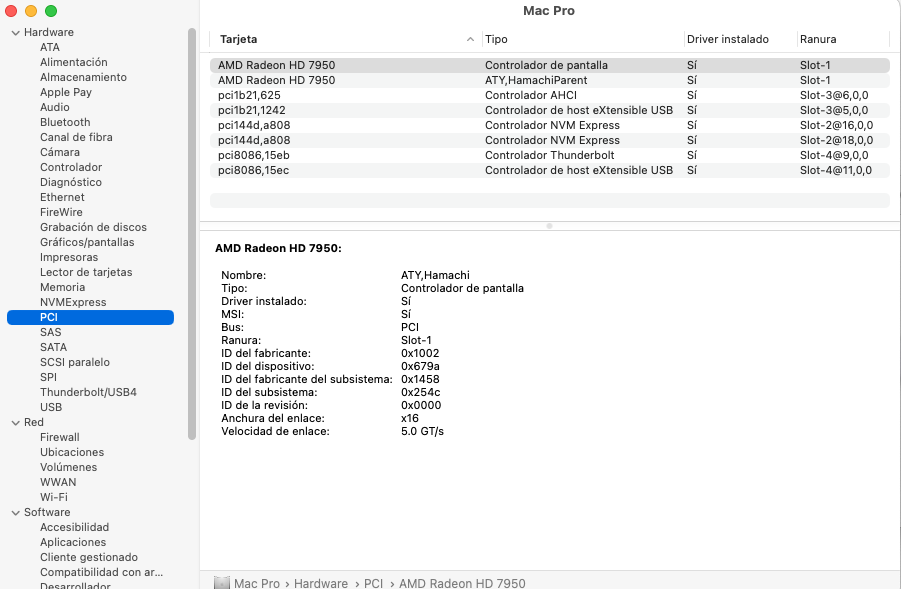Select pci144d,a808 row in Slot-2@16,0,0
The width and height of the screenshot is (901, 589).
(x=549, y=125)
